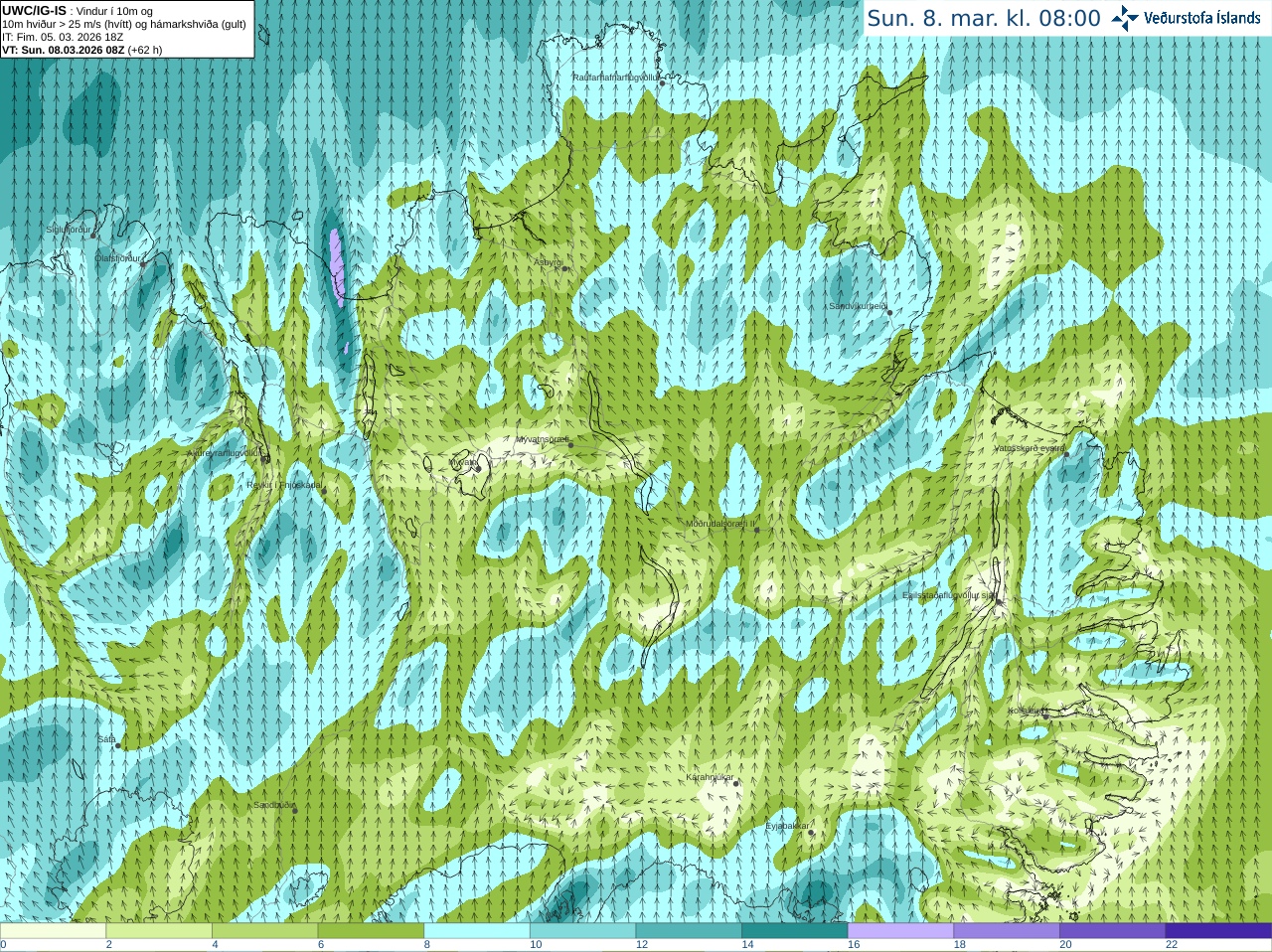Click the legend swatch above 22 m/s

tap(1218, 931)
